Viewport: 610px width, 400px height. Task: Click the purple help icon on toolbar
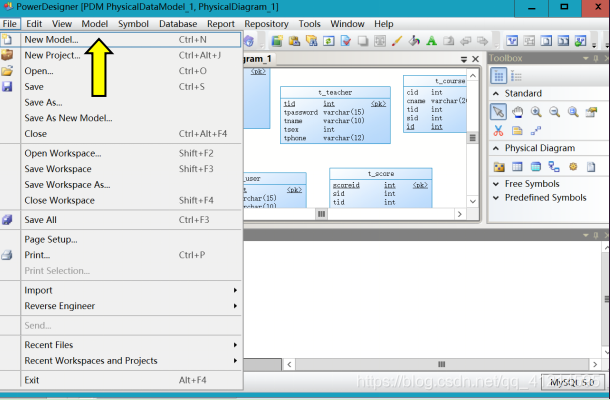(249, 41)
